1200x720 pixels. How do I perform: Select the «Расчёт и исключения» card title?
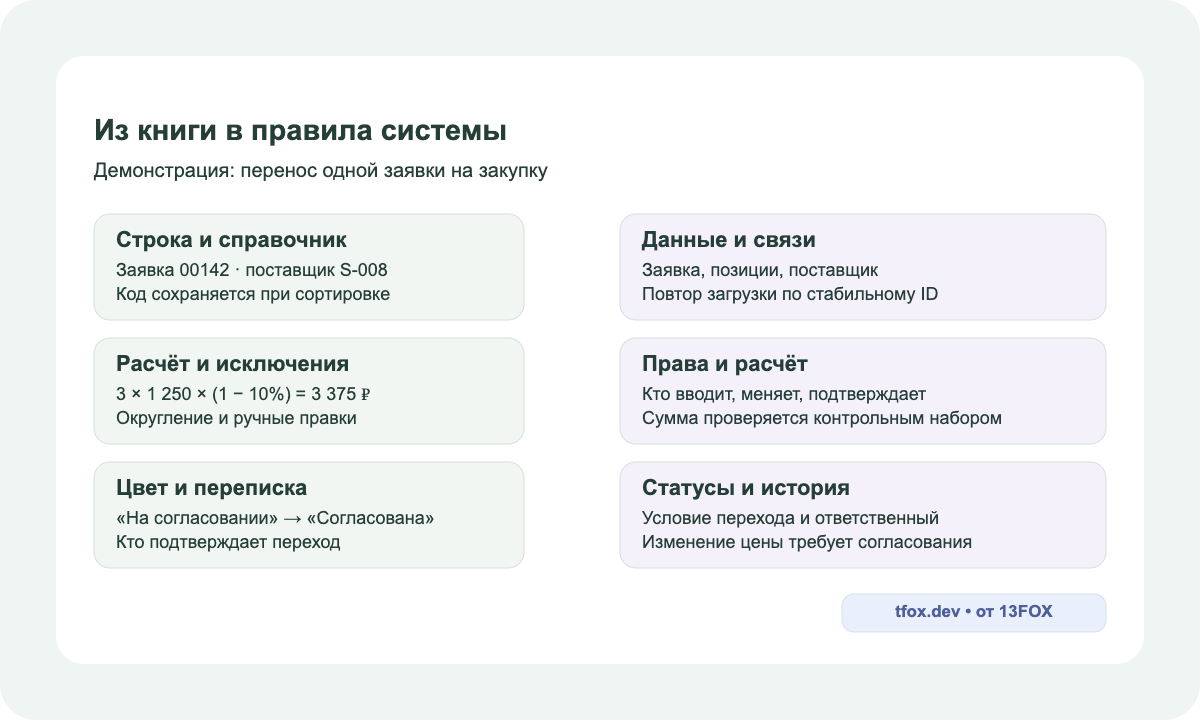tap(233, 364)
